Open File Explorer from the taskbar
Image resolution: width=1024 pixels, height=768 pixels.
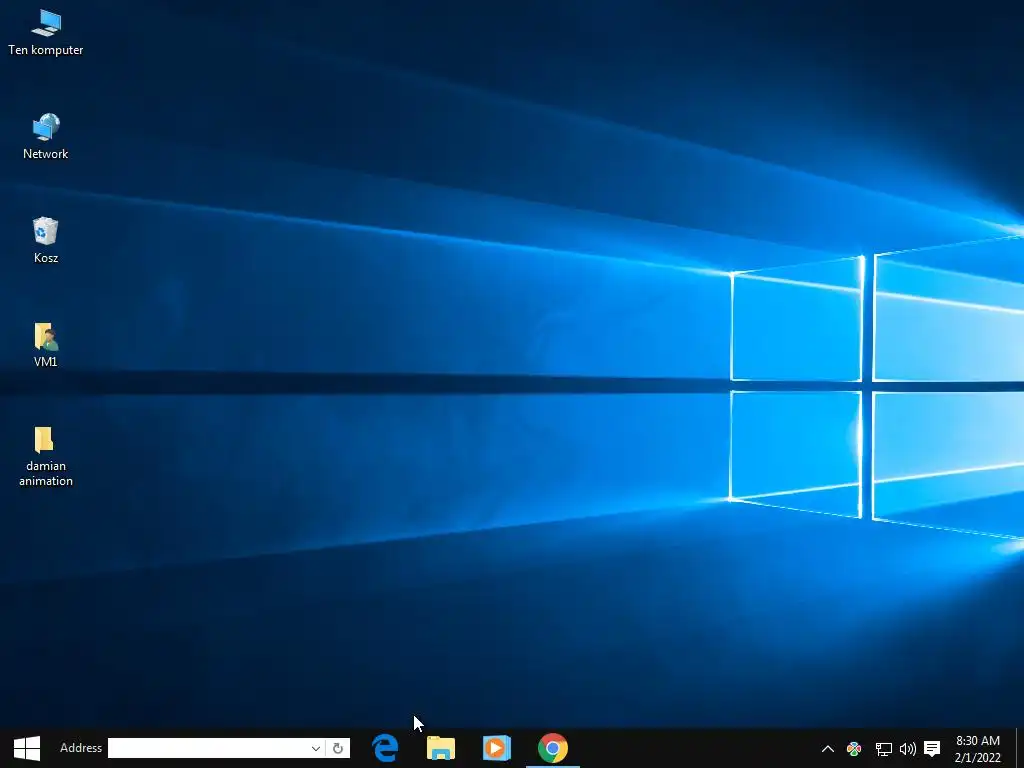tap(441, 748)
